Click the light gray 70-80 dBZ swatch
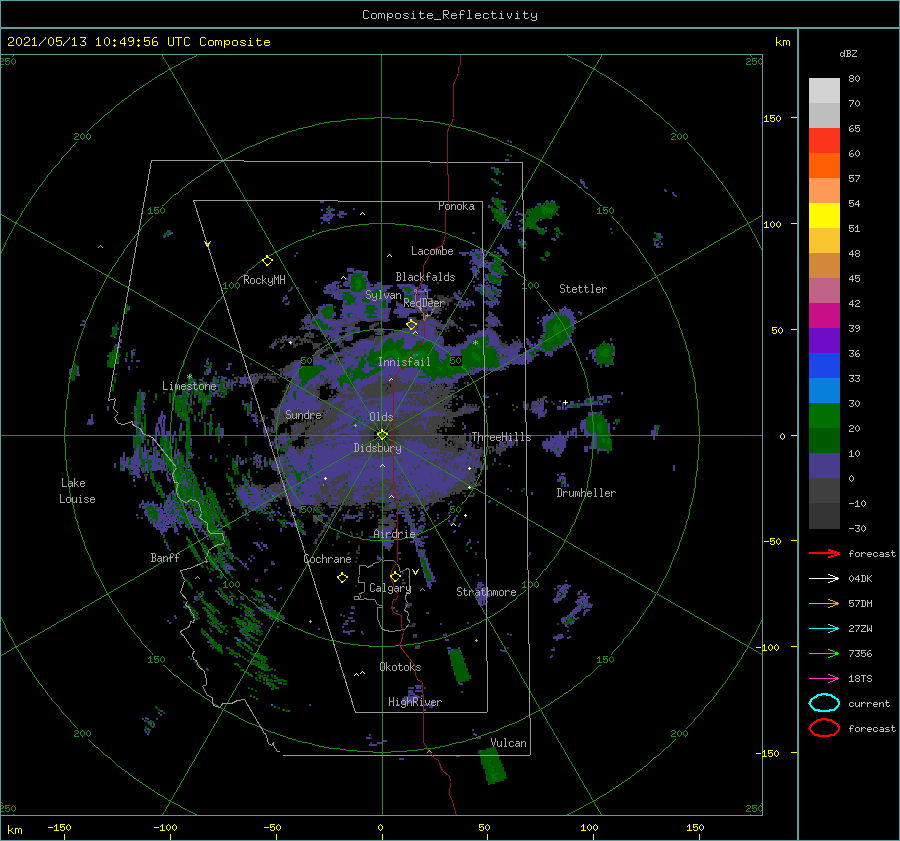This screenshot has height=841, width=900. tap(824, 91)
